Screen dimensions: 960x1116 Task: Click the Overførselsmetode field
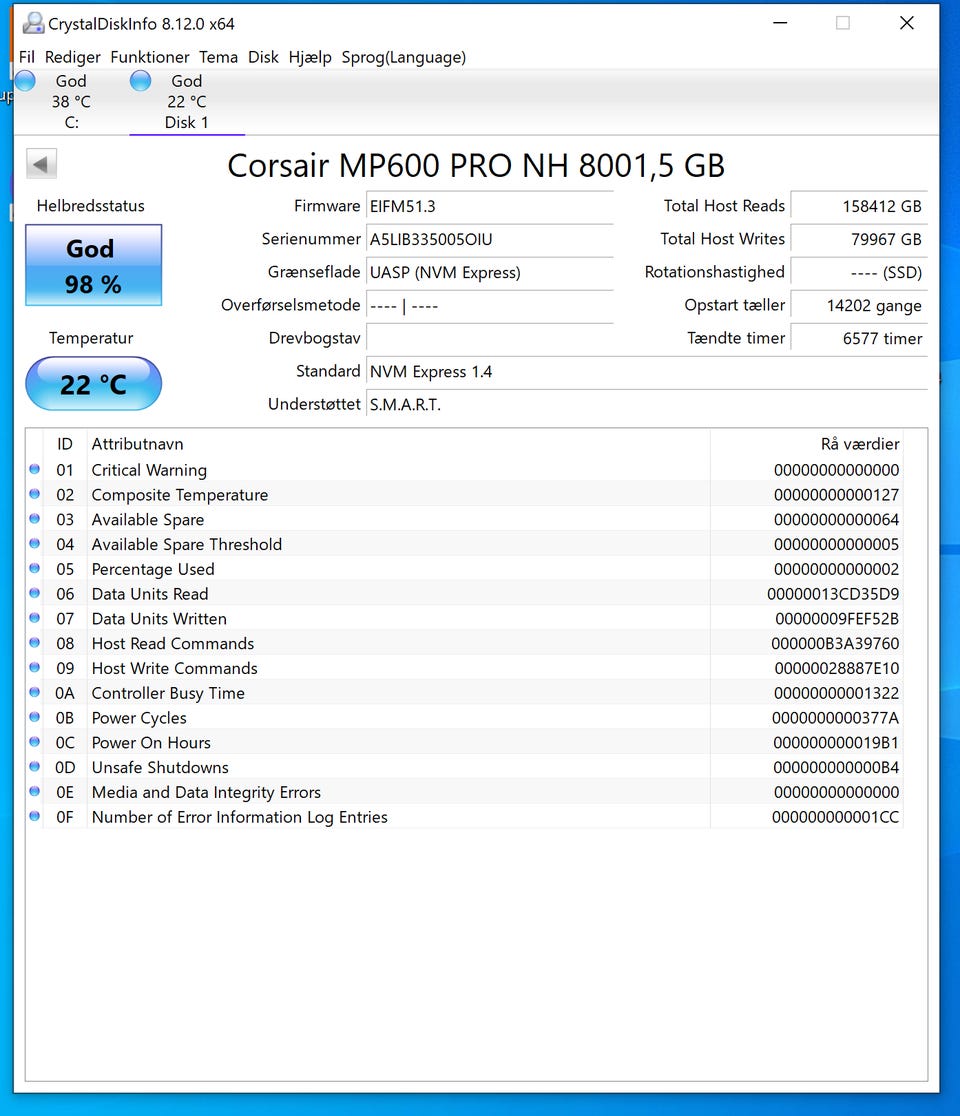(490, 305)
